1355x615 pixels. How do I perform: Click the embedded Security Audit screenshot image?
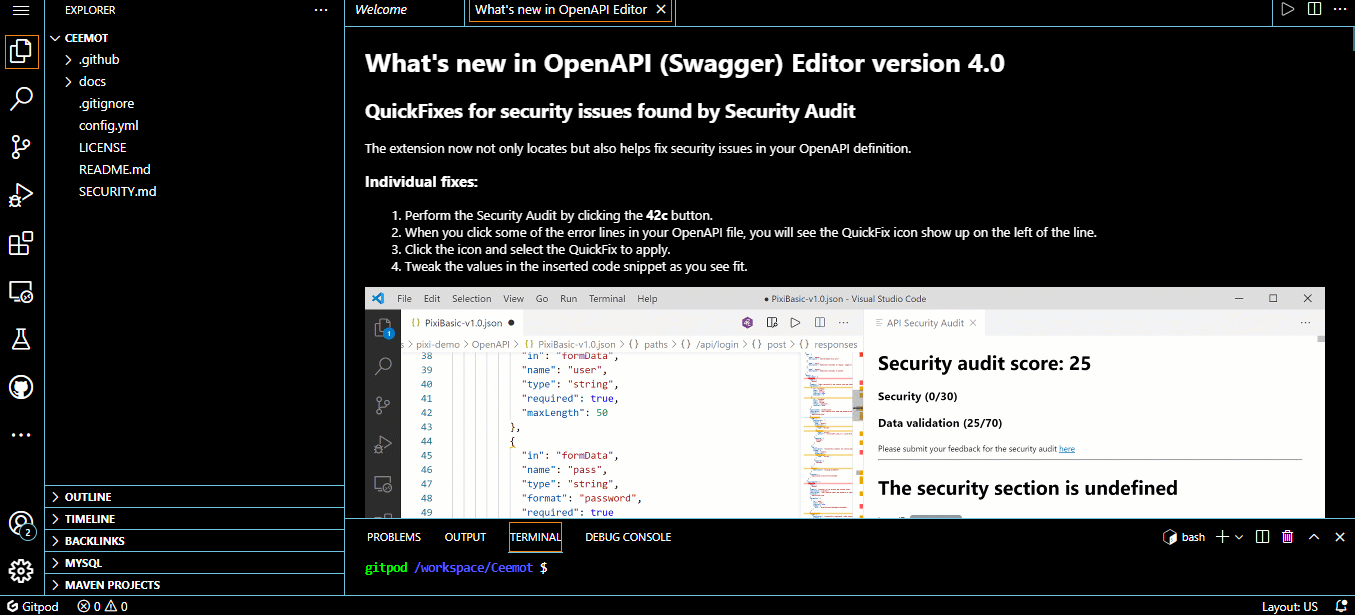[x=845, y=402]
